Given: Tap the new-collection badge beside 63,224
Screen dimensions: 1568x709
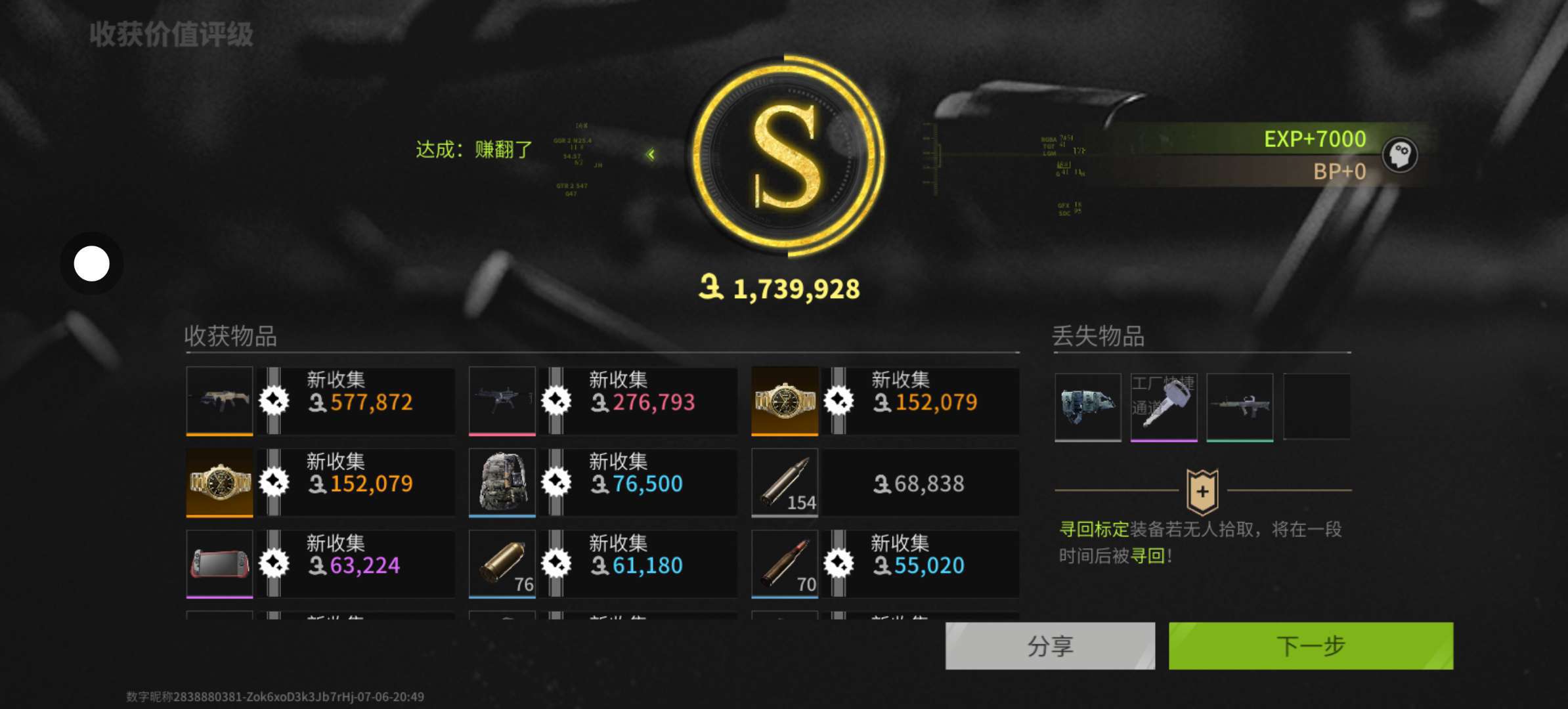Looking at the screenshot, I should pos(274,564).
